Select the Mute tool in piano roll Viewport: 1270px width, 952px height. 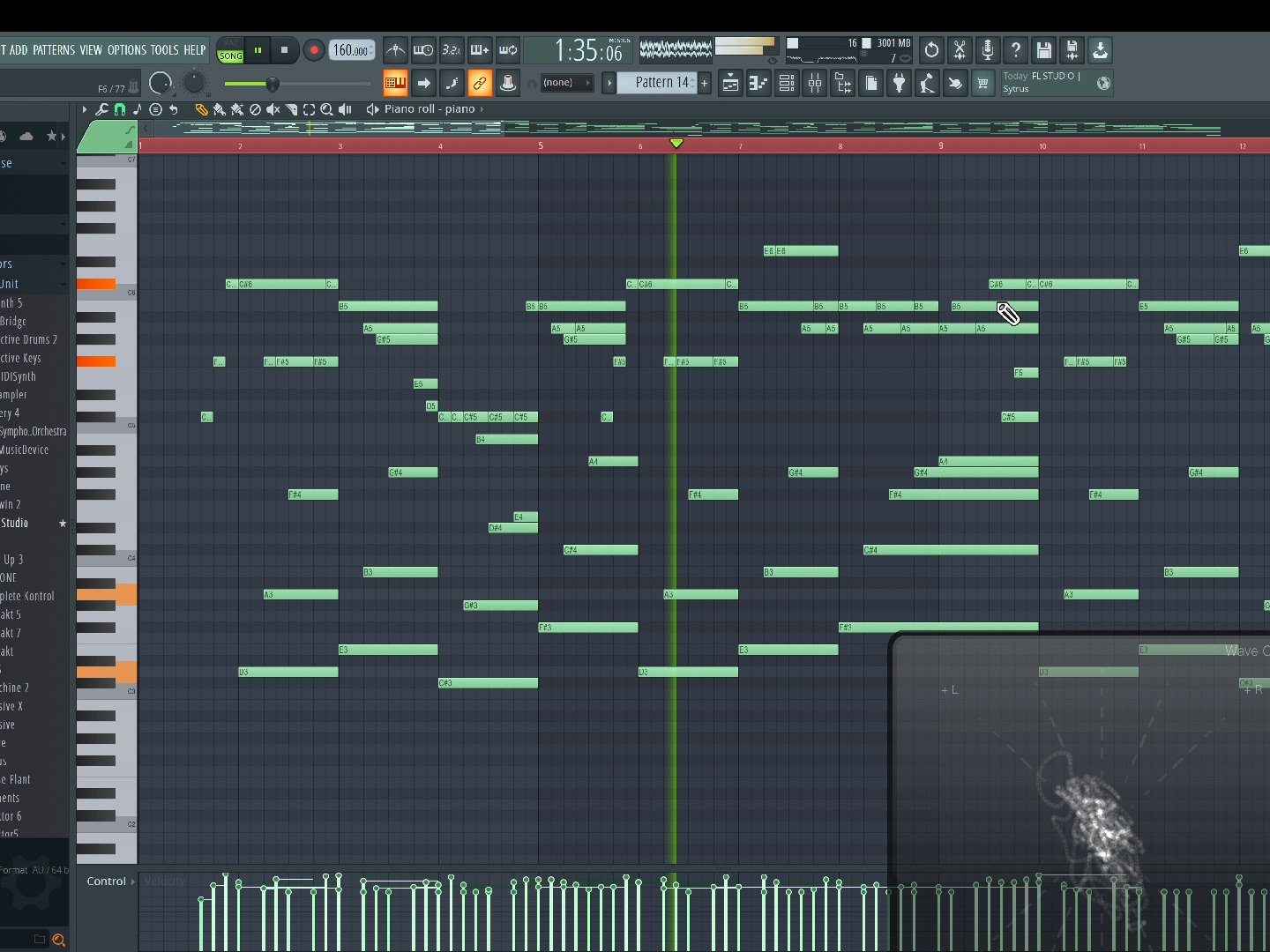273,109
